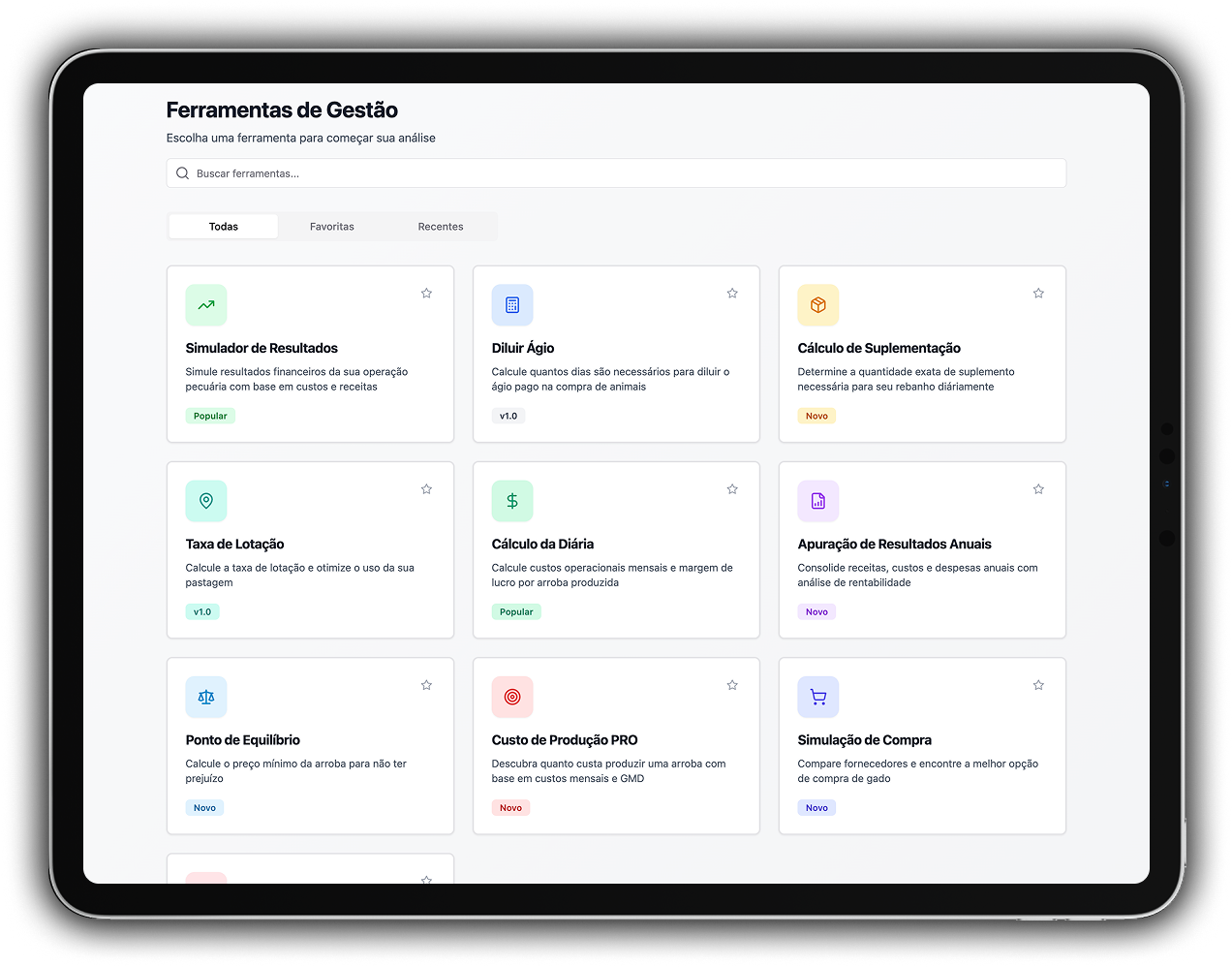Select the Simulador de Resultados trend chart icon
1232x967 pixels.
205,304
